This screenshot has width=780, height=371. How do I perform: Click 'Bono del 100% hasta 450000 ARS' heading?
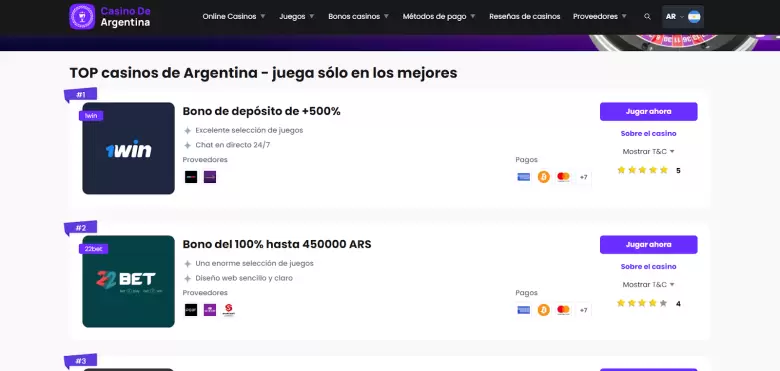tap(277, 245)
